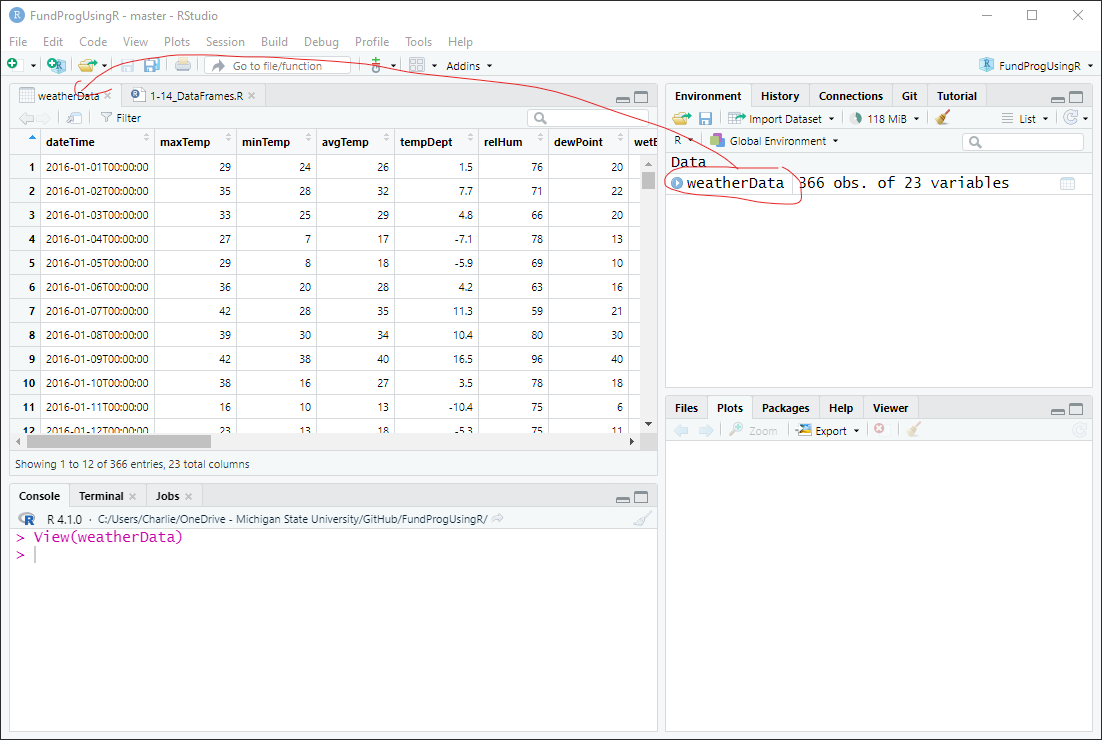Image resolution: width=1102 pixels, height=740 pixels.
Task: Remove current plot red X icon
Action: 879,429
